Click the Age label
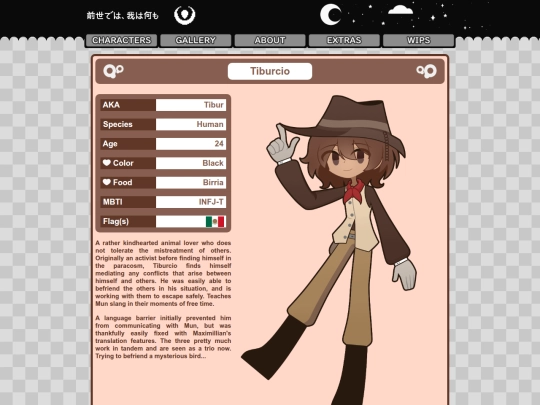 pos(110,144)
